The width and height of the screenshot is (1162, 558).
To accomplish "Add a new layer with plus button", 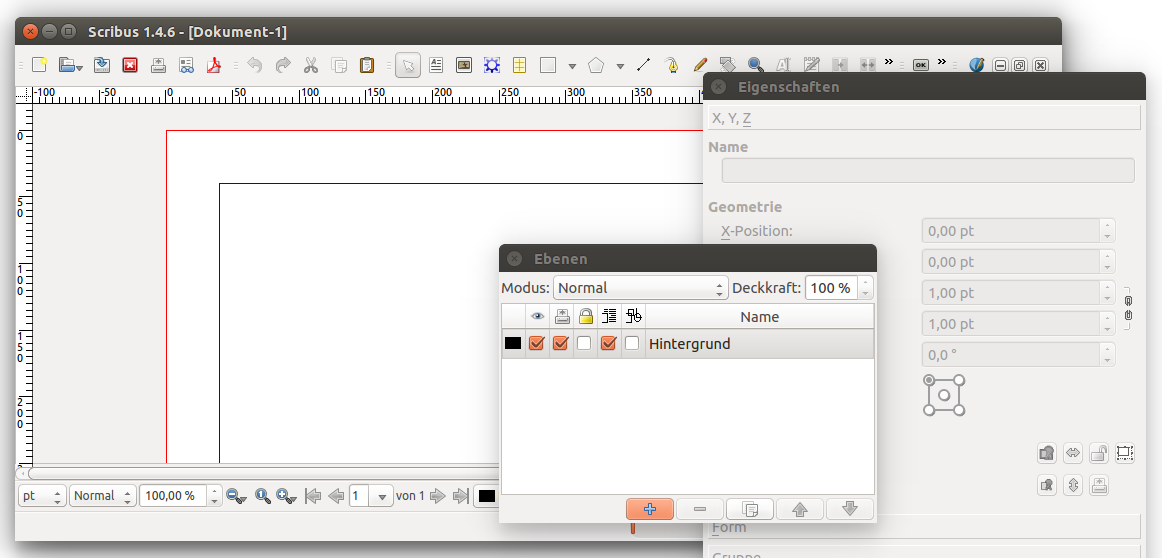I will click(650, 509).
